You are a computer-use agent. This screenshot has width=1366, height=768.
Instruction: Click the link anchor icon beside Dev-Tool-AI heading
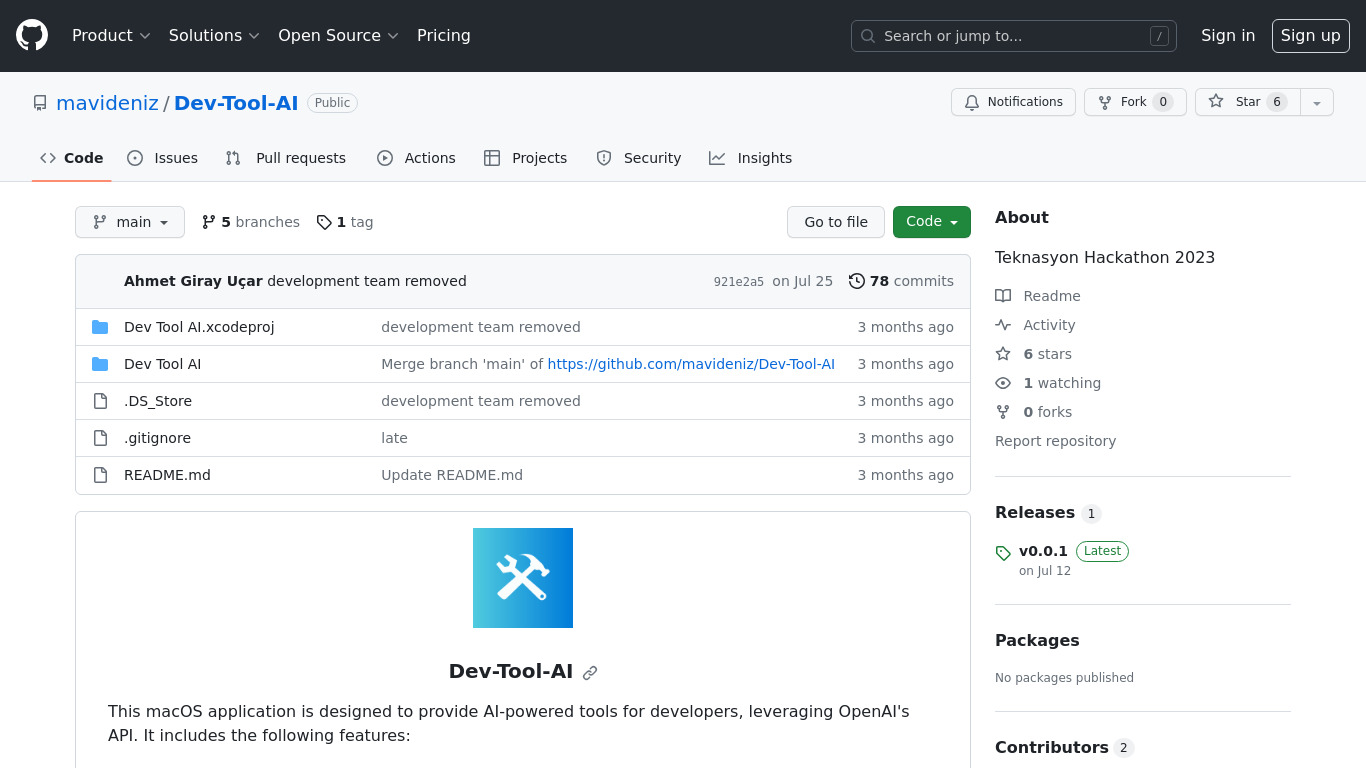click(590, 673)
